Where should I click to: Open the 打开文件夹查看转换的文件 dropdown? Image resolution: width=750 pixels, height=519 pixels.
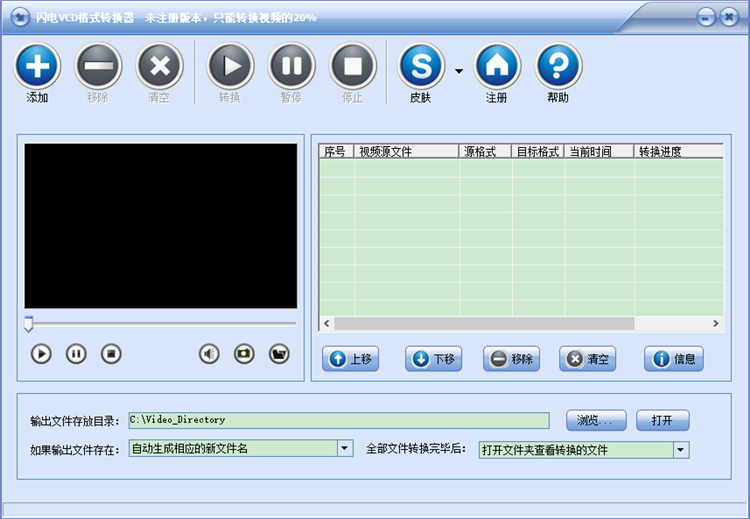tap(681, 450)
